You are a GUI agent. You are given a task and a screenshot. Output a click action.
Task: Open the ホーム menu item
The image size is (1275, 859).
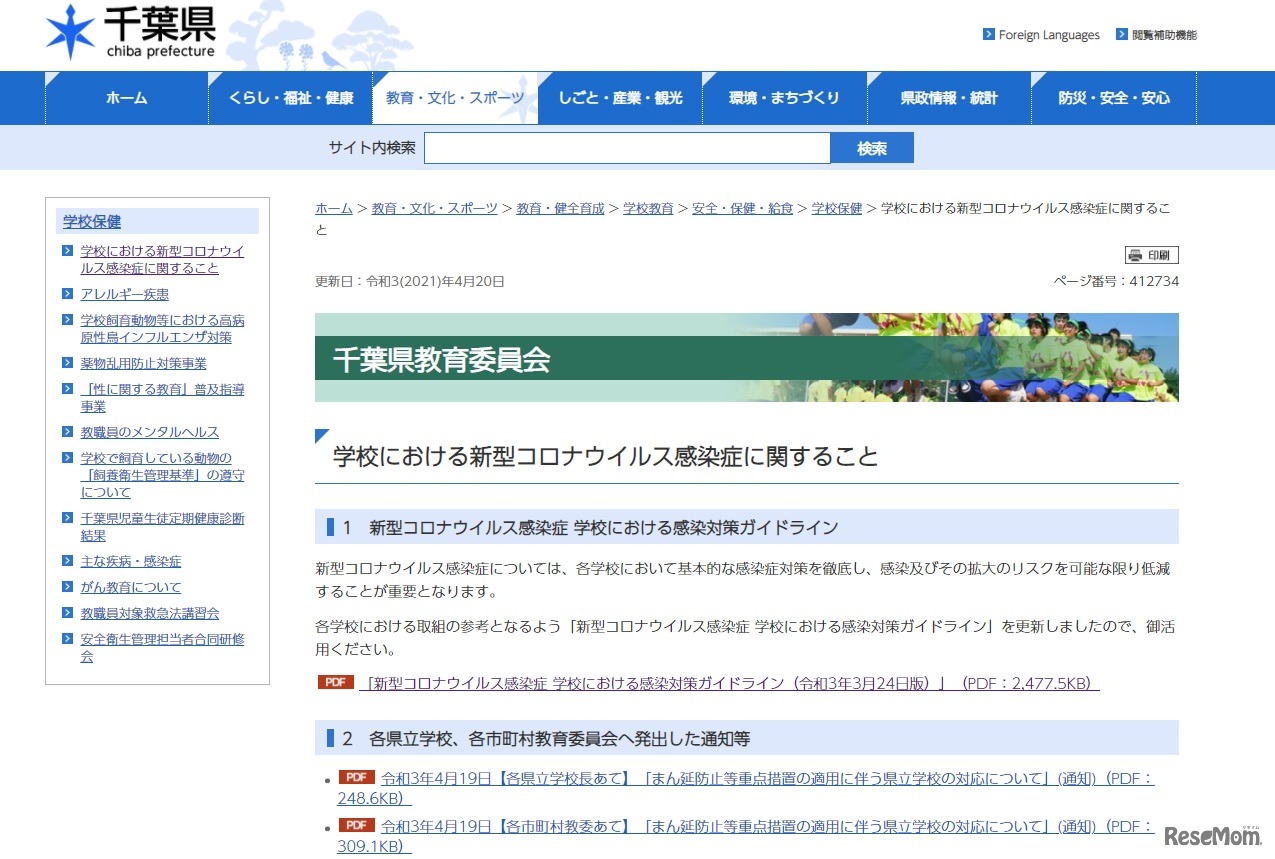pyautogui.click(x=126, y=97)
